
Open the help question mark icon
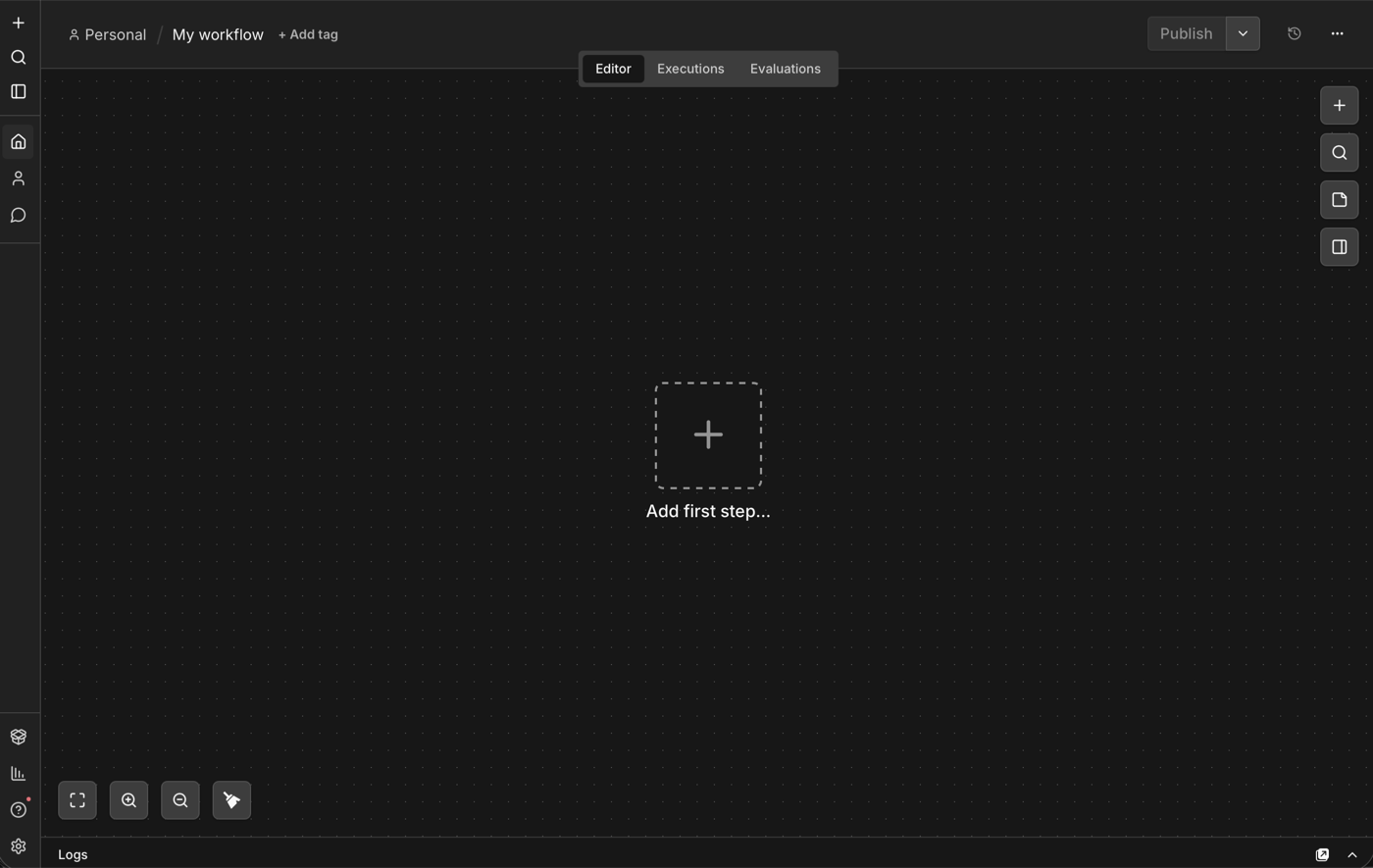18,810
